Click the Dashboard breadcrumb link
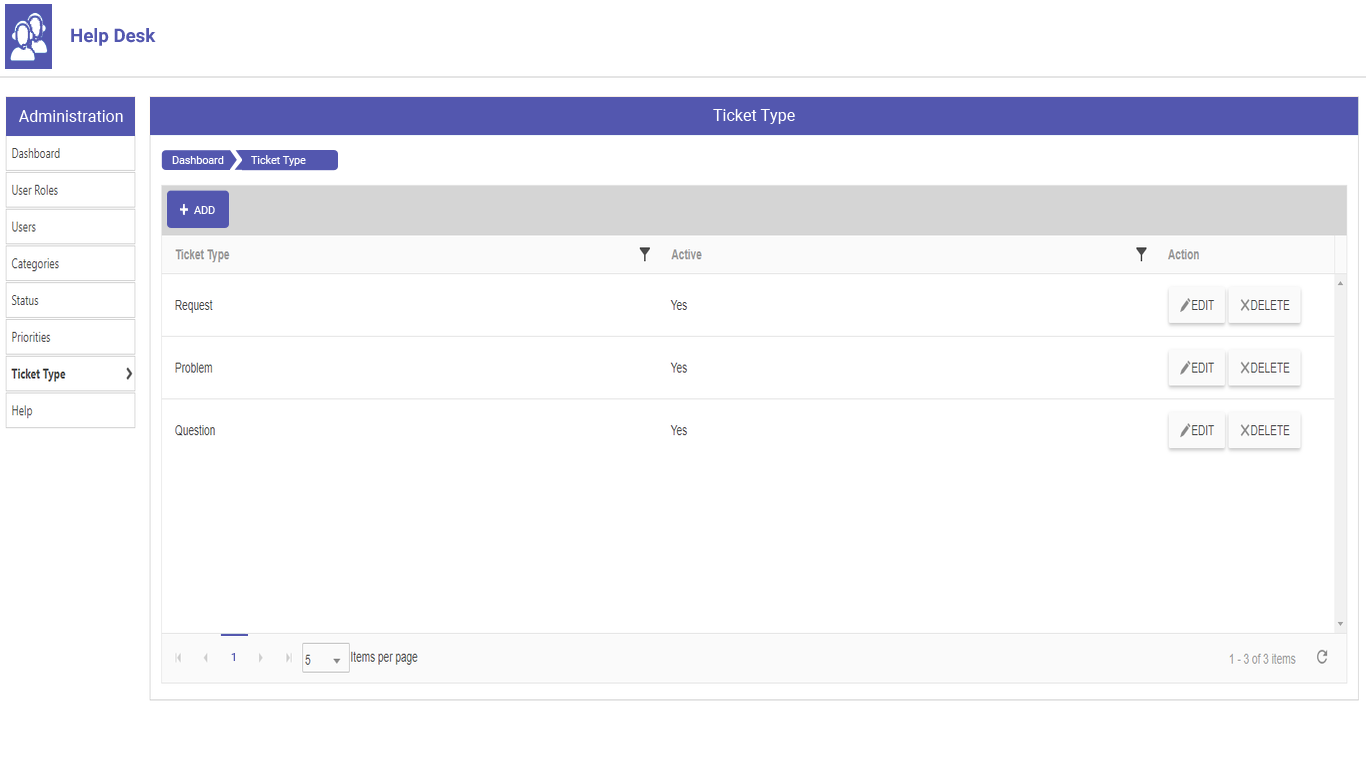 click(198, 160)
